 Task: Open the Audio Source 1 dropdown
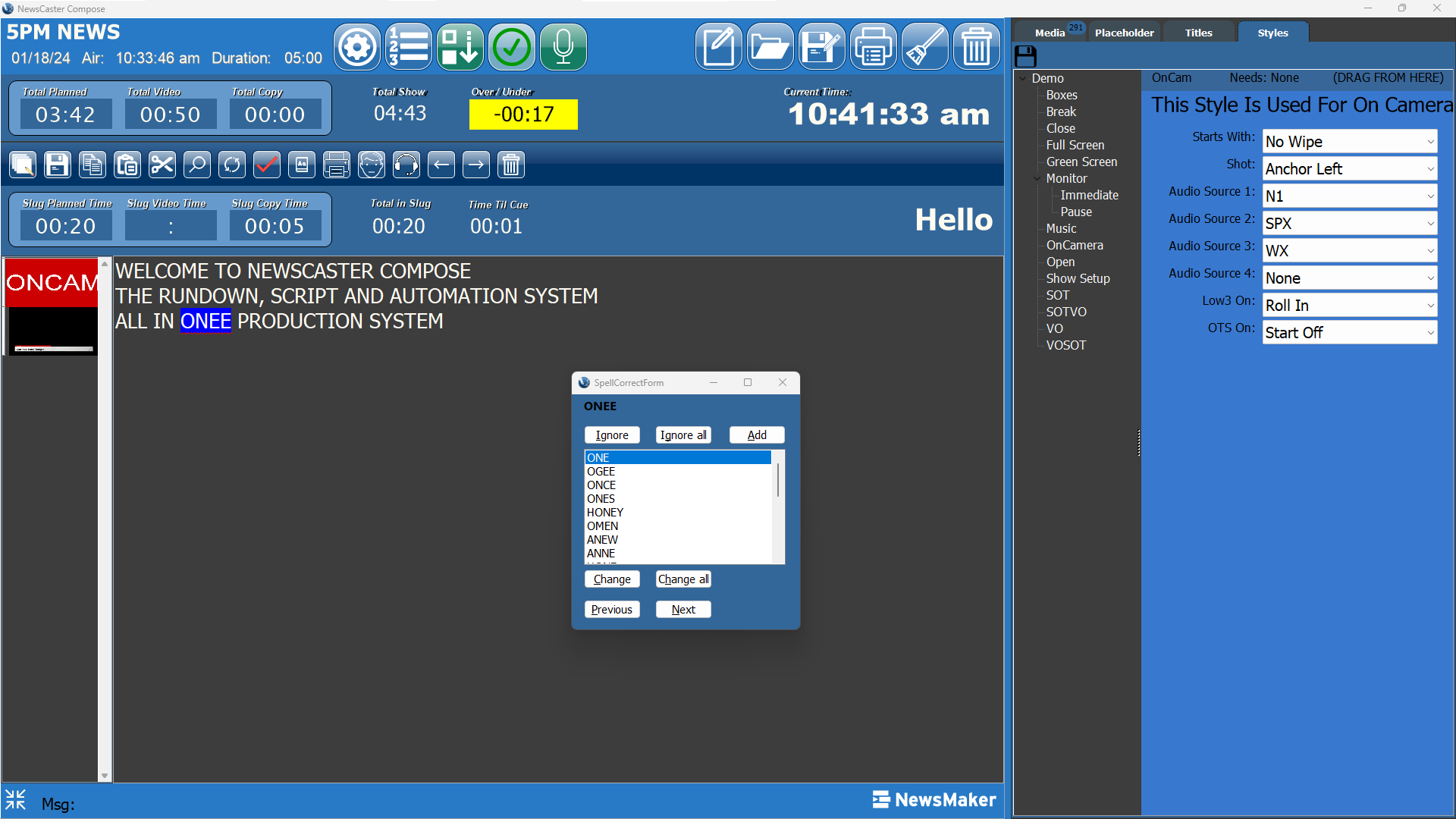click(x=1350, y=196)
